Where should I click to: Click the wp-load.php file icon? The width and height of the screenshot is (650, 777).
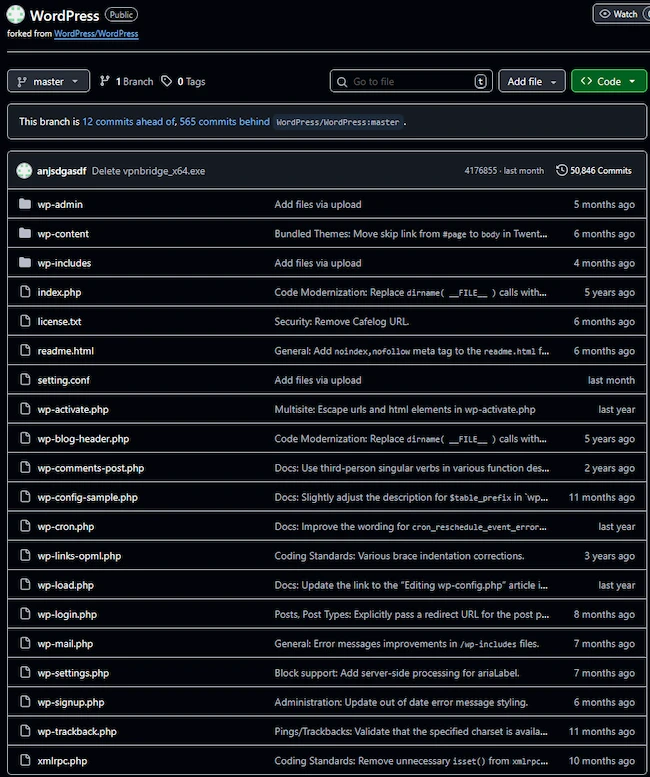[25, 584]
